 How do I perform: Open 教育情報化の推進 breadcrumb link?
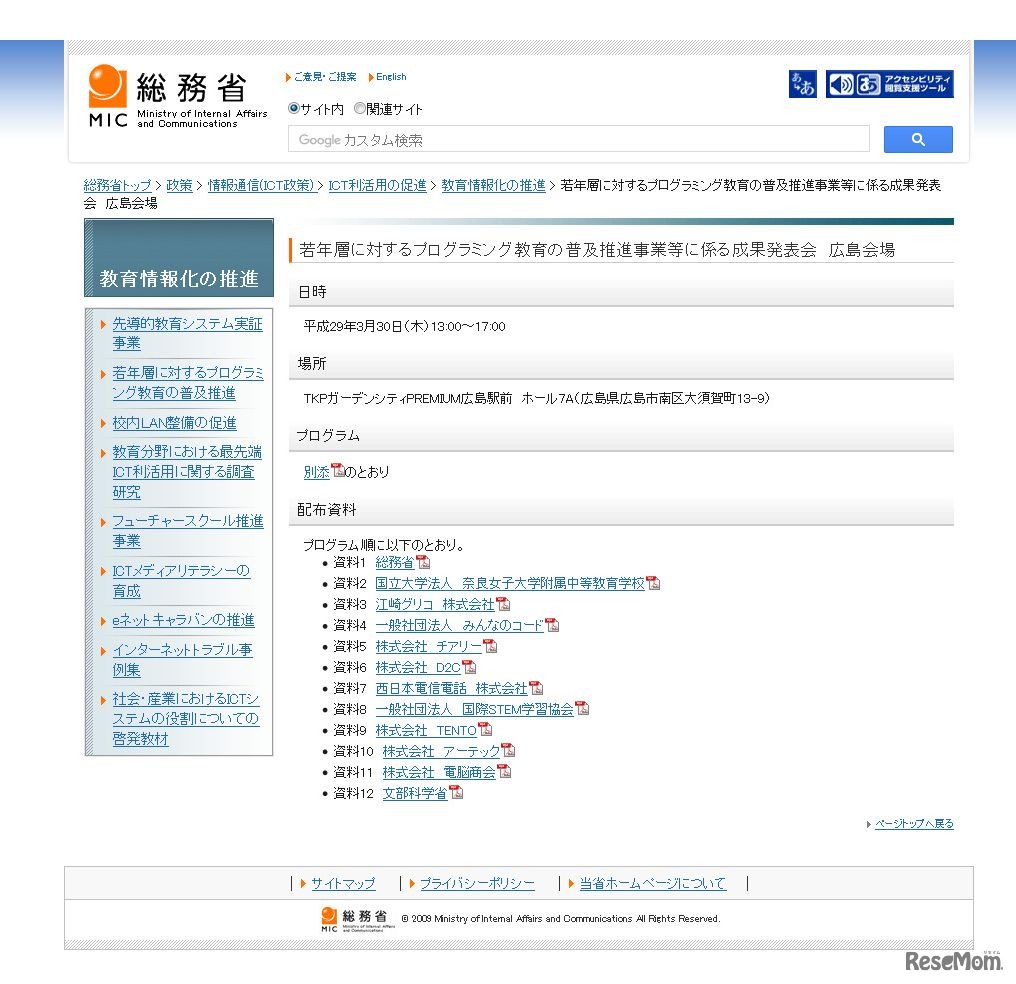coord(493,185)
